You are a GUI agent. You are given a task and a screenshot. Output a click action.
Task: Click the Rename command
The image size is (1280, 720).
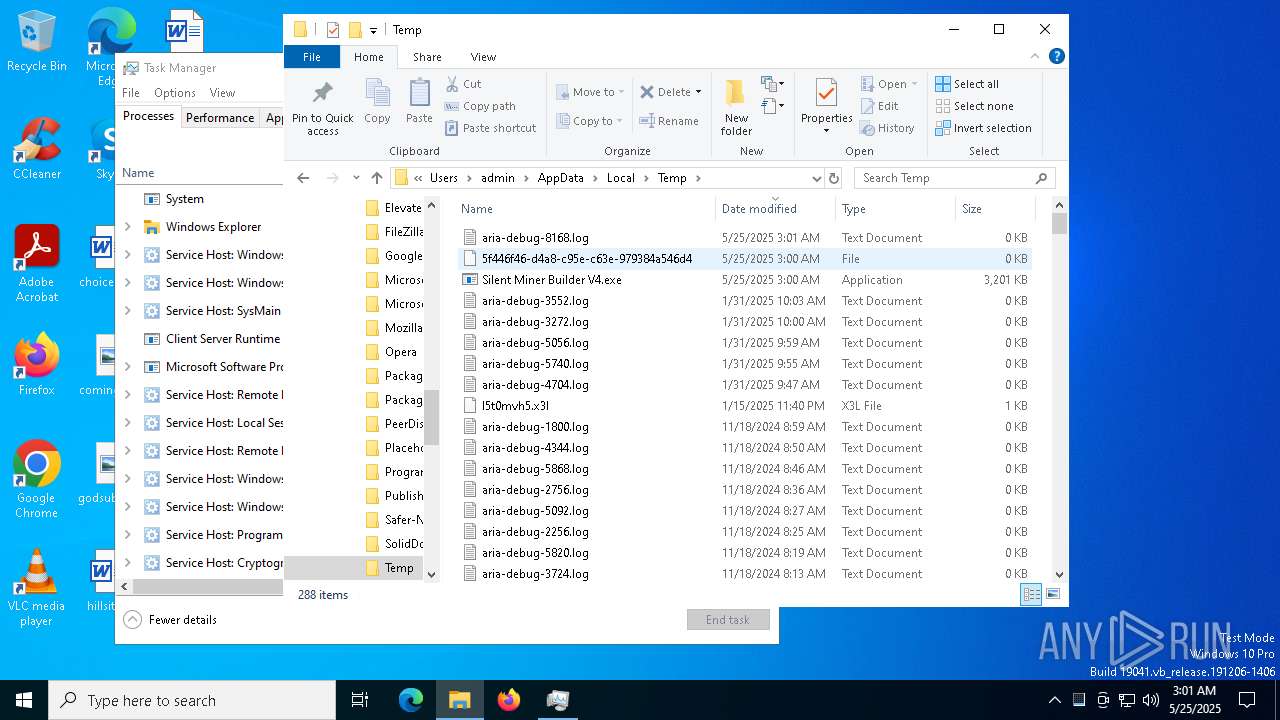click(669, 121)
